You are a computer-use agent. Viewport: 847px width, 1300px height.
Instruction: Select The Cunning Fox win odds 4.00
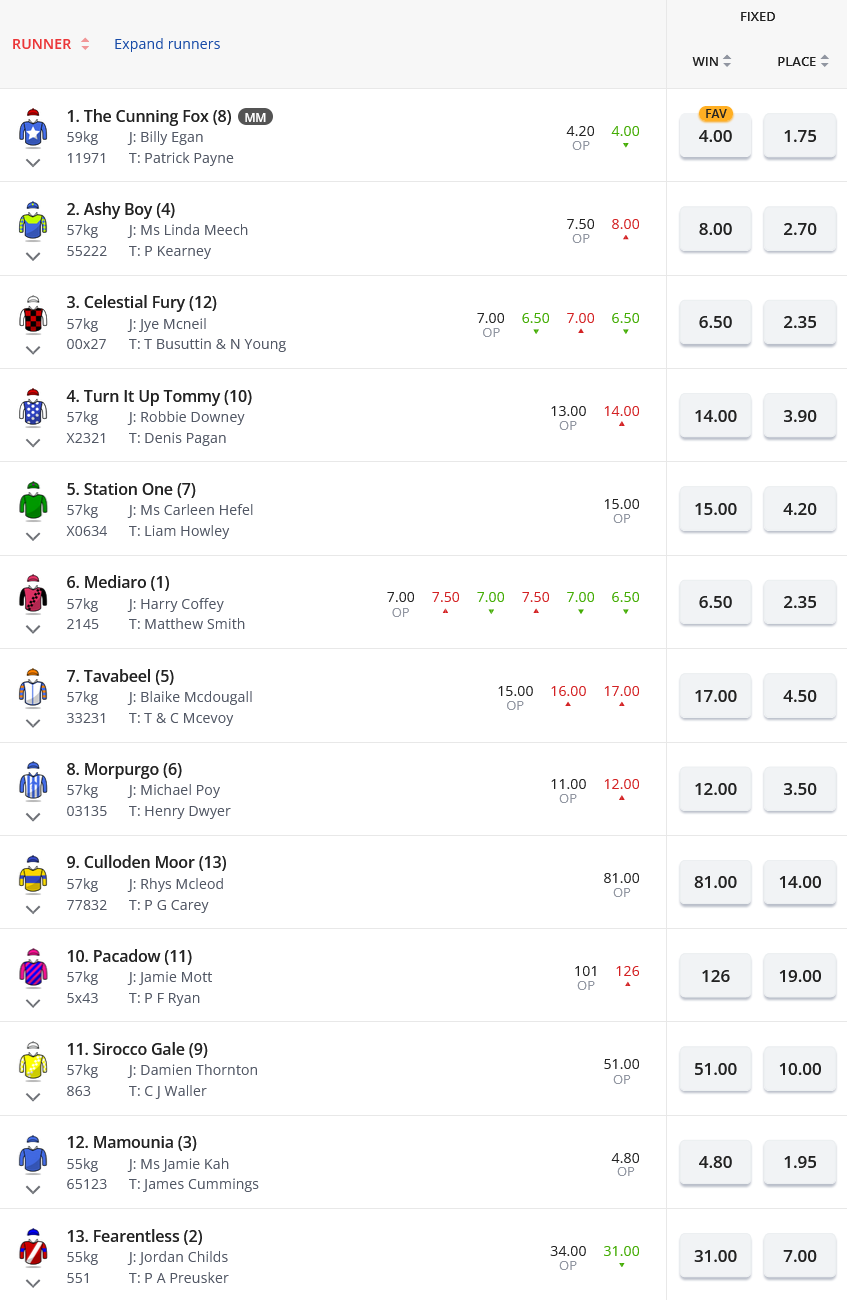coord(715,136)
